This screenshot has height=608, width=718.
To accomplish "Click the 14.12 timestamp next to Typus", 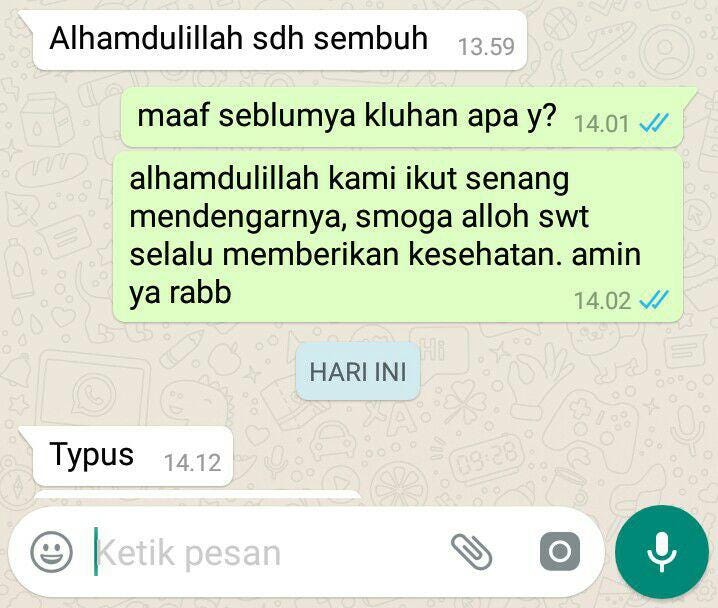I will tap(192, 462).
